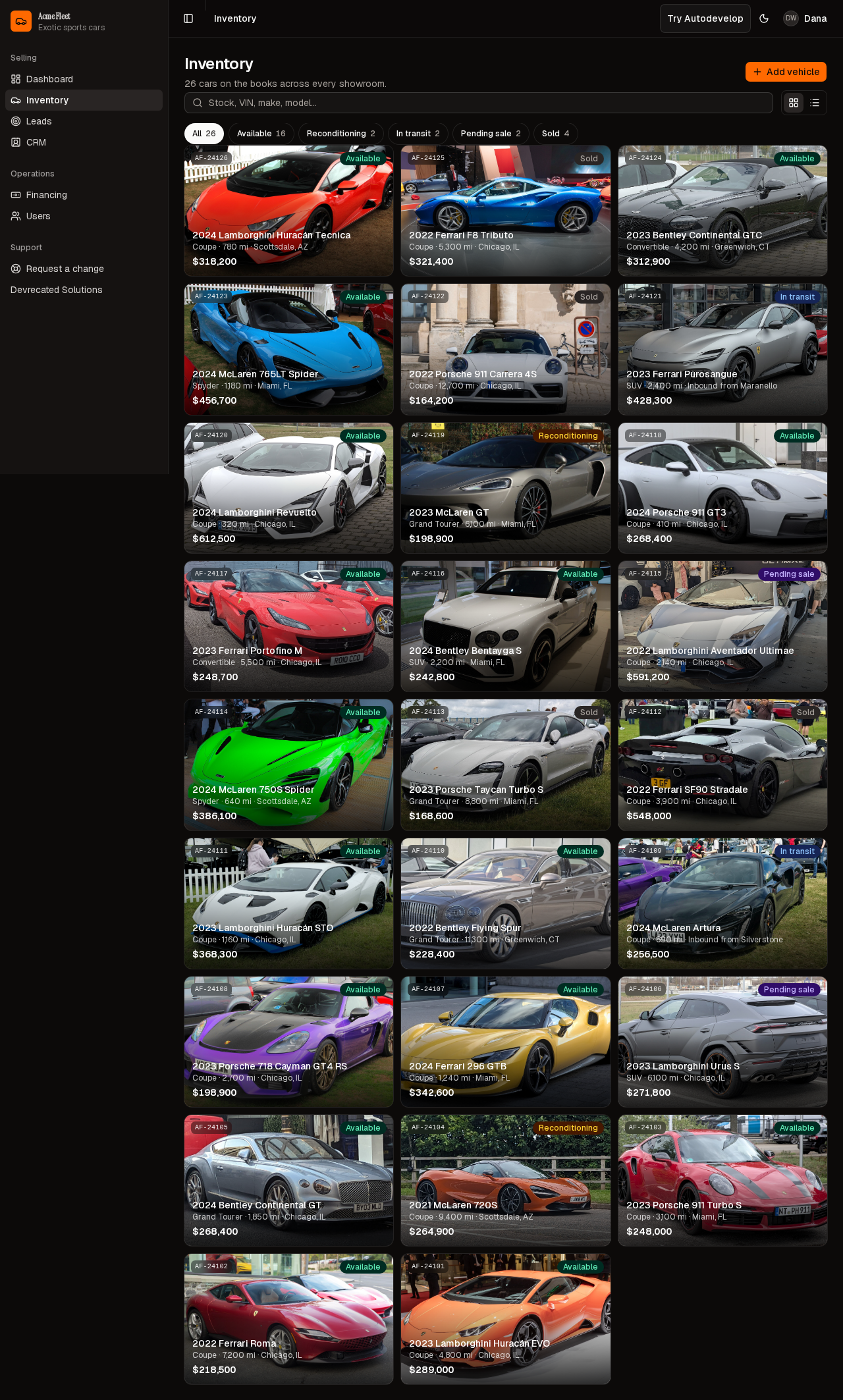Switch to list view layout
This screenshot has width=843, height=1400.
tap(815, 103)
